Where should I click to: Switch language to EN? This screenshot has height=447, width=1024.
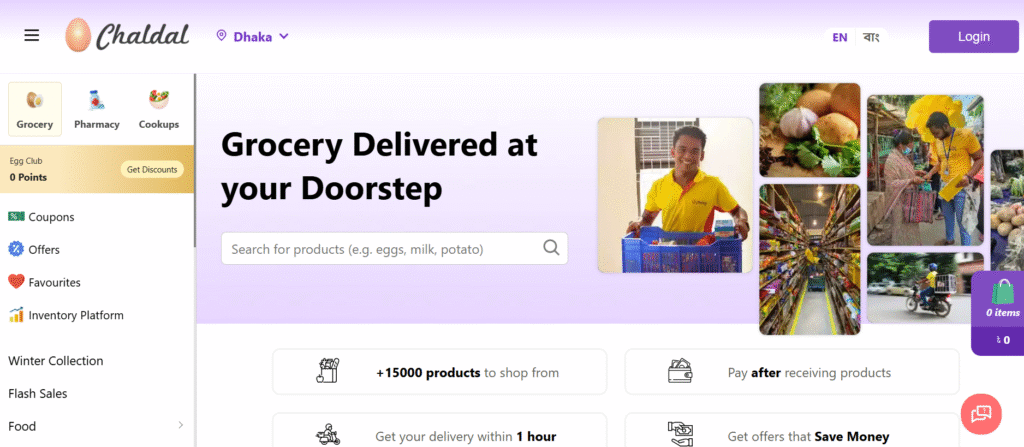click(840, 37)
